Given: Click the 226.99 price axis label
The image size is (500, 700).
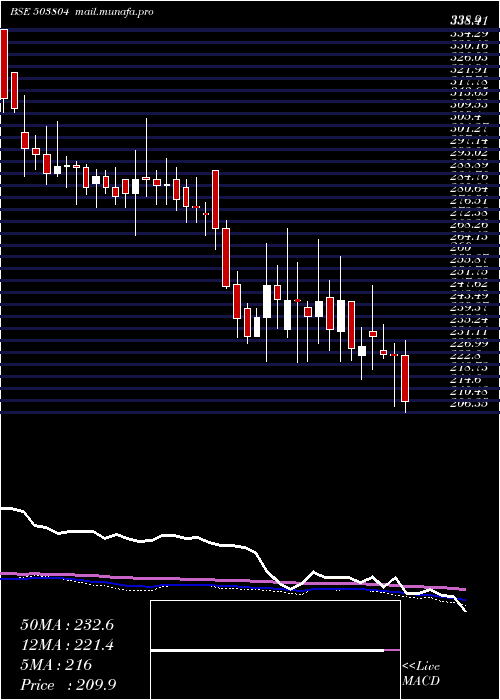Looking at the screenshot, I should [x=468, y=344].
